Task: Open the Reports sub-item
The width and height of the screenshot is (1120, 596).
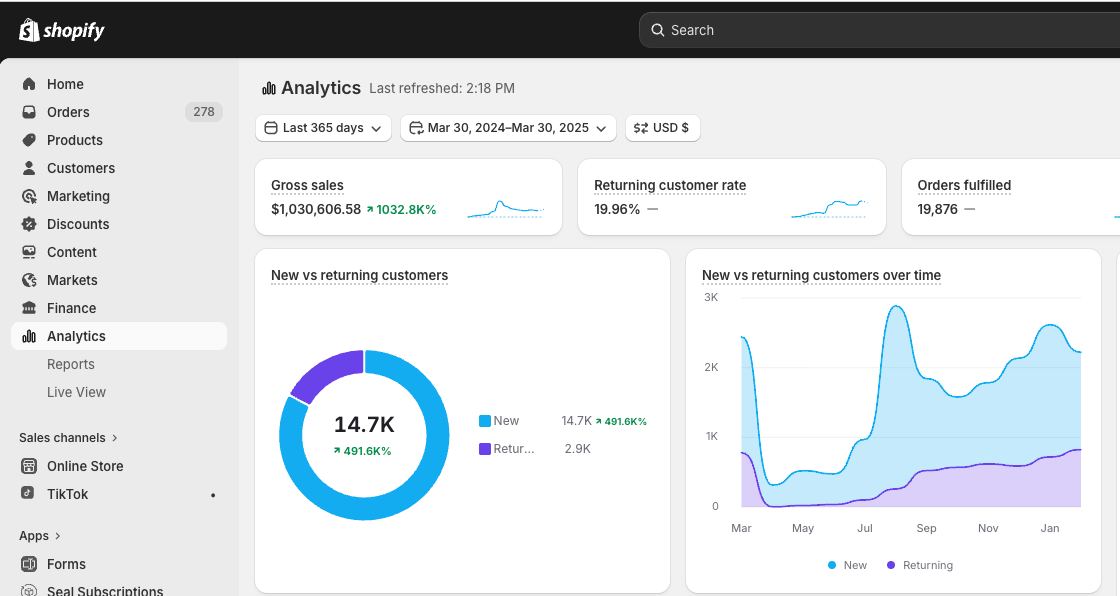Action: coord(71,364)
